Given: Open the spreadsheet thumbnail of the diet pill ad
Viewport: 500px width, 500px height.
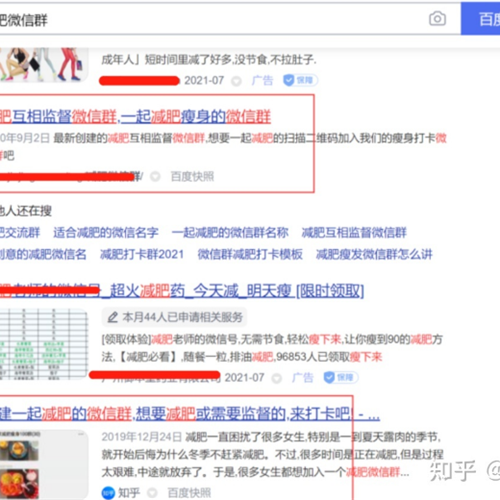Looking at the screenshot, I should (x=44, y=344).
